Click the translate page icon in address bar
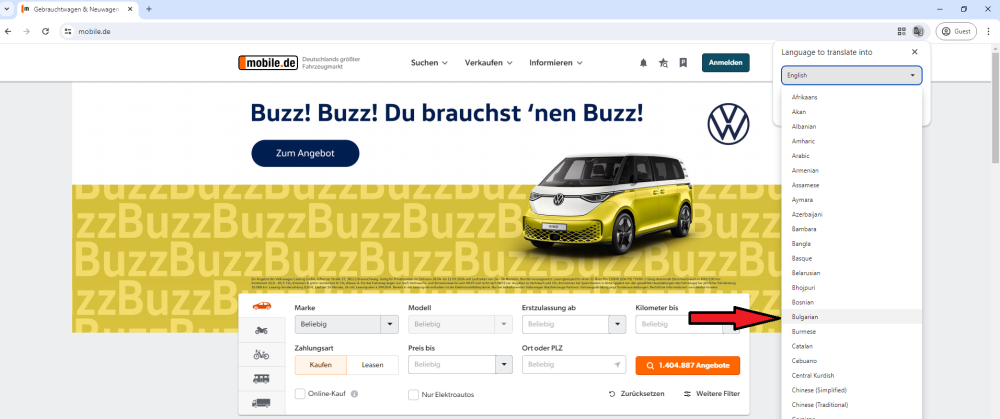The height and width of the screenshot is (419, 1000). [x=918, y=31]
